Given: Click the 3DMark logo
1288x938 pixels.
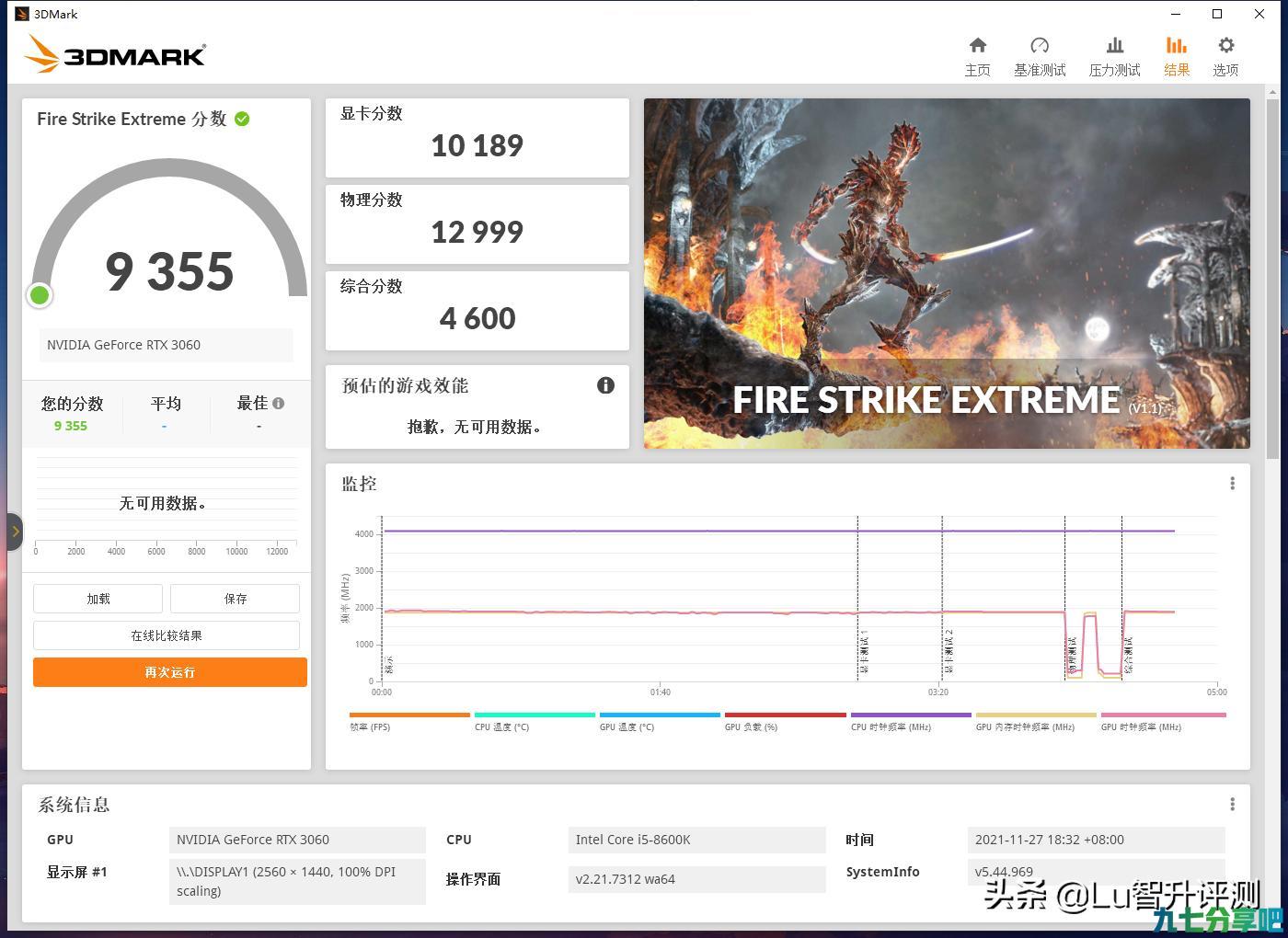Looking at the screenshot, I should 115,54.
